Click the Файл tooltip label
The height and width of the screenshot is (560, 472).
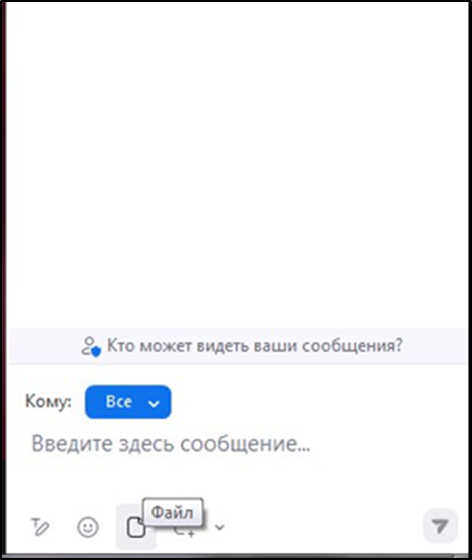[x=173, y=512]
